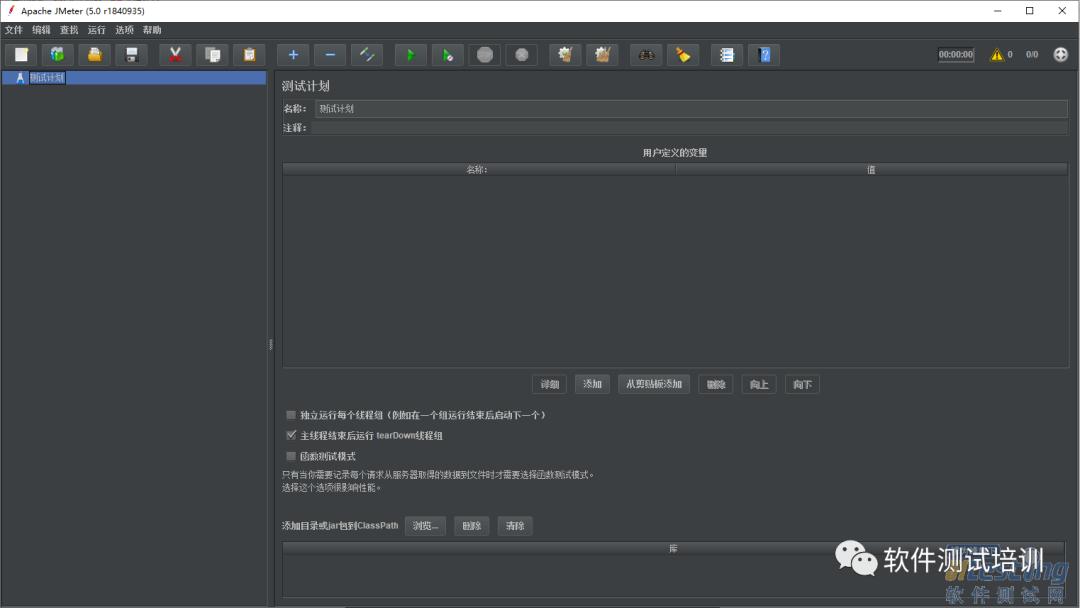Screen dimensions: 1080x608
Task: Click the 从剪贴板添加 button
Action: tap(654, 384)
